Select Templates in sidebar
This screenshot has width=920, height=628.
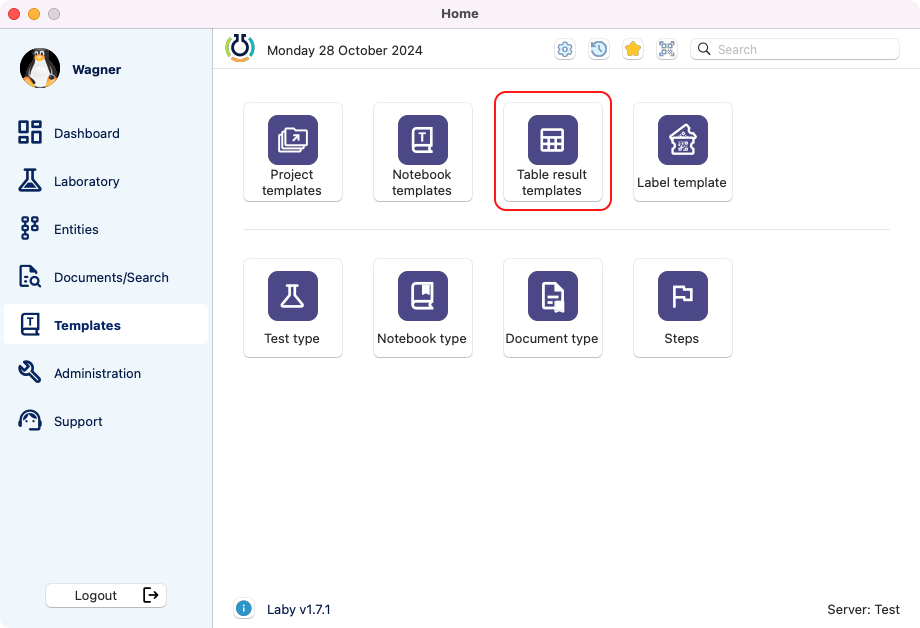(106, 325)
